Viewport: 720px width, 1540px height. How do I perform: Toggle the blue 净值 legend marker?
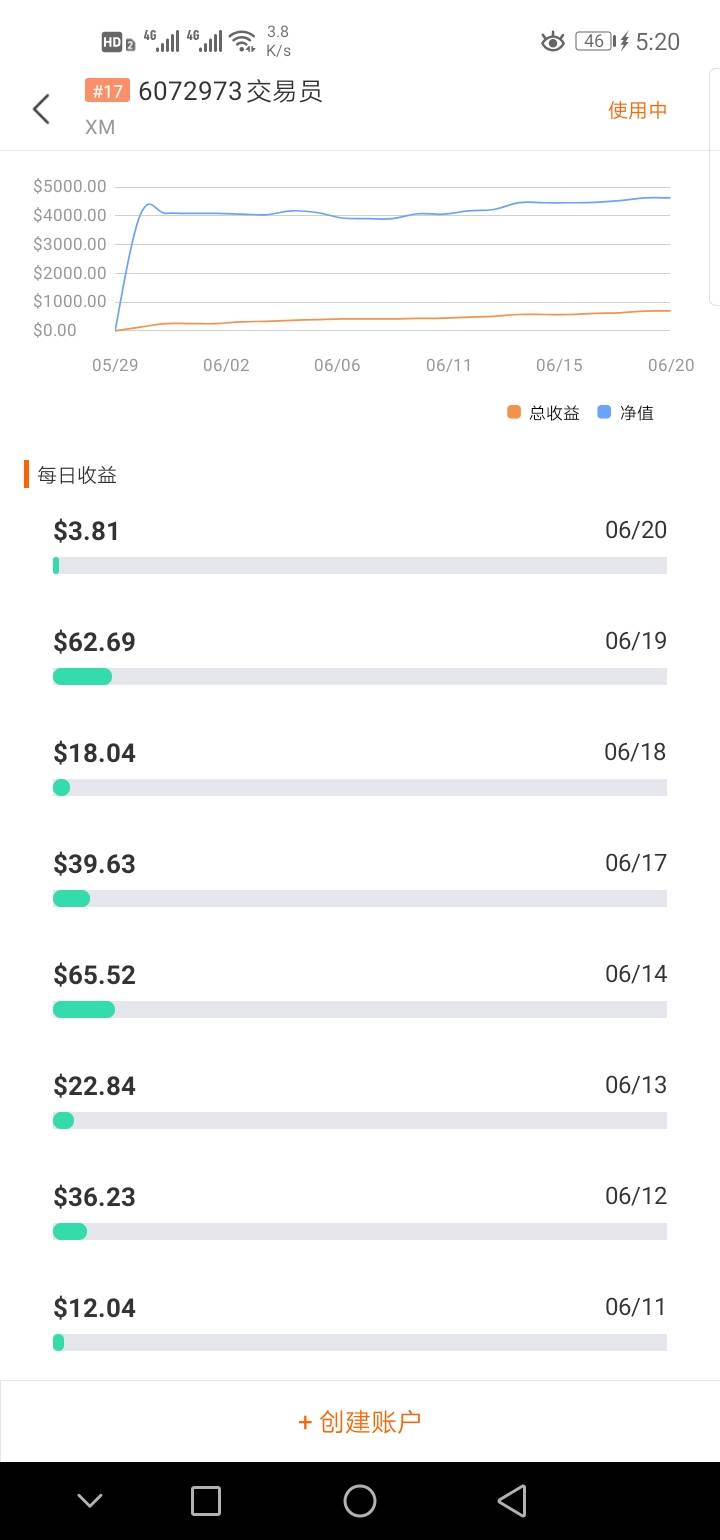coord(604,412)
